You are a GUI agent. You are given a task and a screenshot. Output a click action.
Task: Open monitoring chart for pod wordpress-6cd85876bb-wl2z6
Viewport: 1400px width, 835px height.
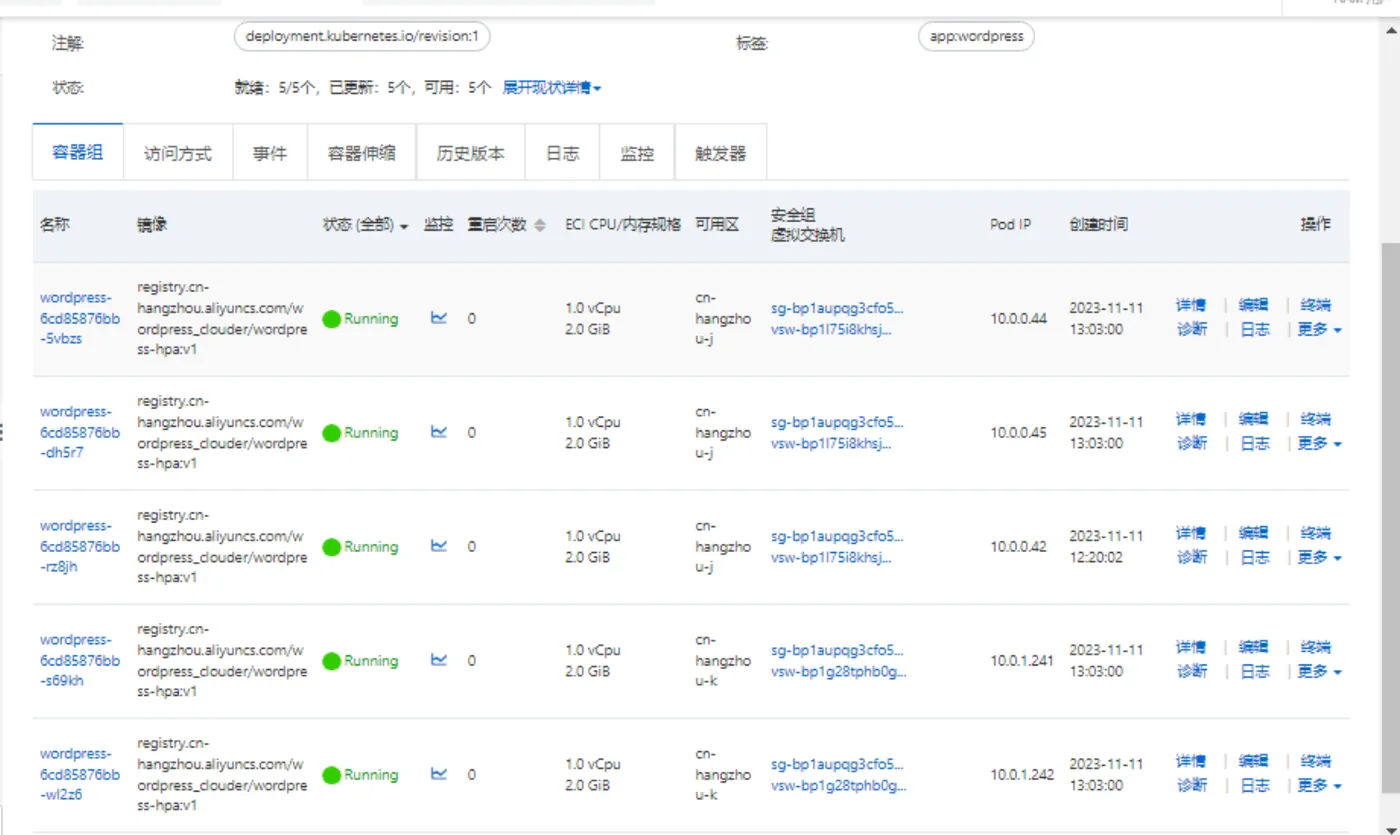(438, 774)
